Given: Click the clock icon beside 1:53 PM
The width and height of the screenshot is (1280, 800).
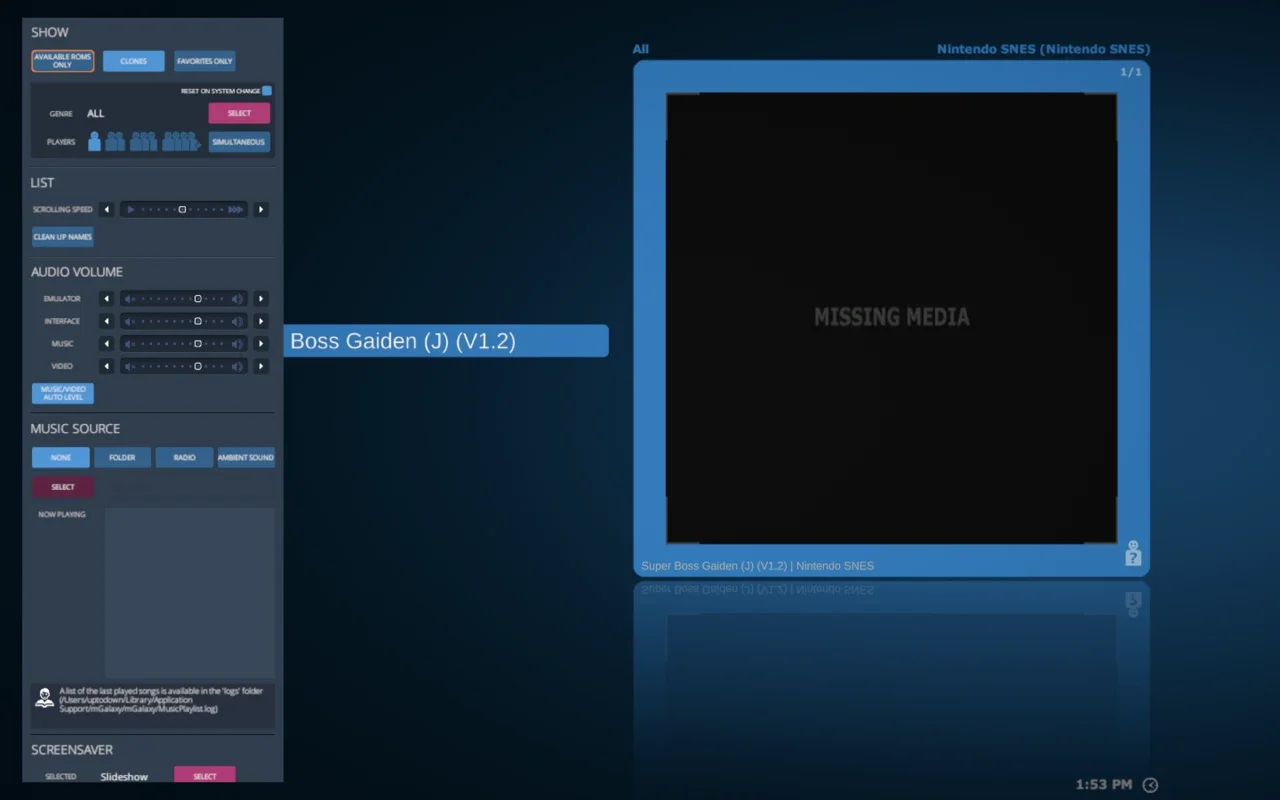Looking at the screenshot, I should tap(1150, 785).
